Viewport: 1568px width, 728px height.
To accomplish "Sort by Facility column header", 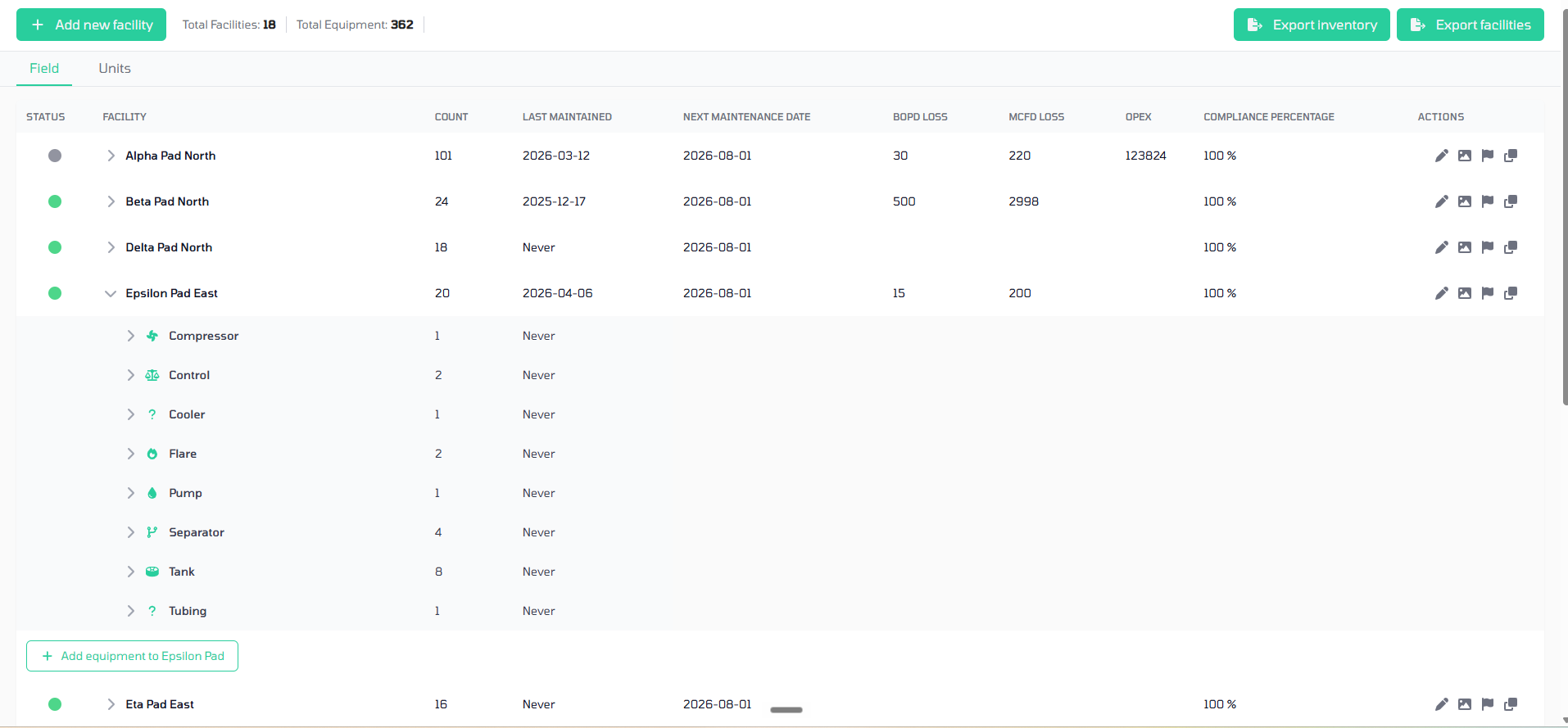I will (125, 117).
